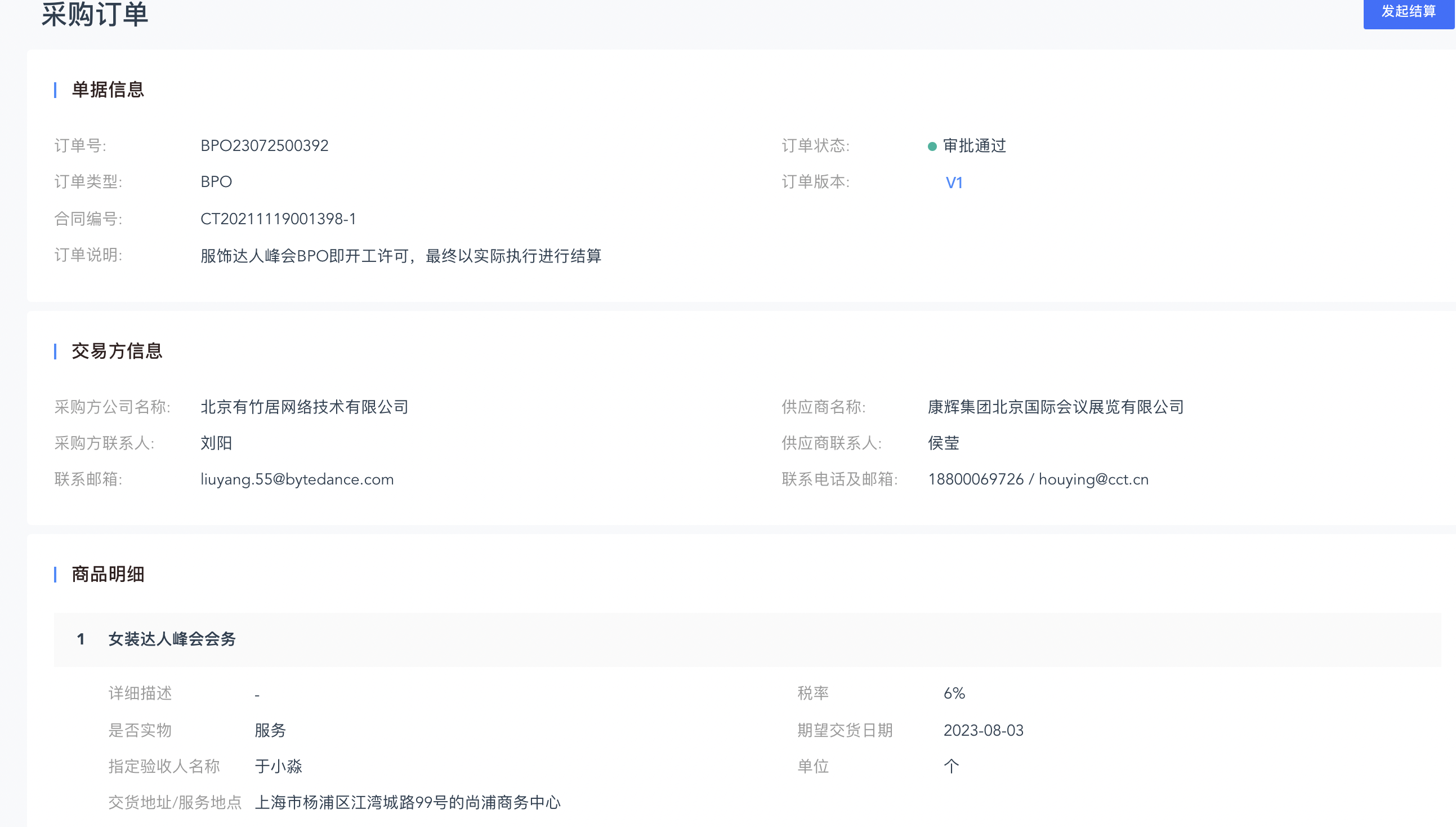Click supplier phone and email text
This screenshot has height=827, width=1456.
coord(1038,479)
